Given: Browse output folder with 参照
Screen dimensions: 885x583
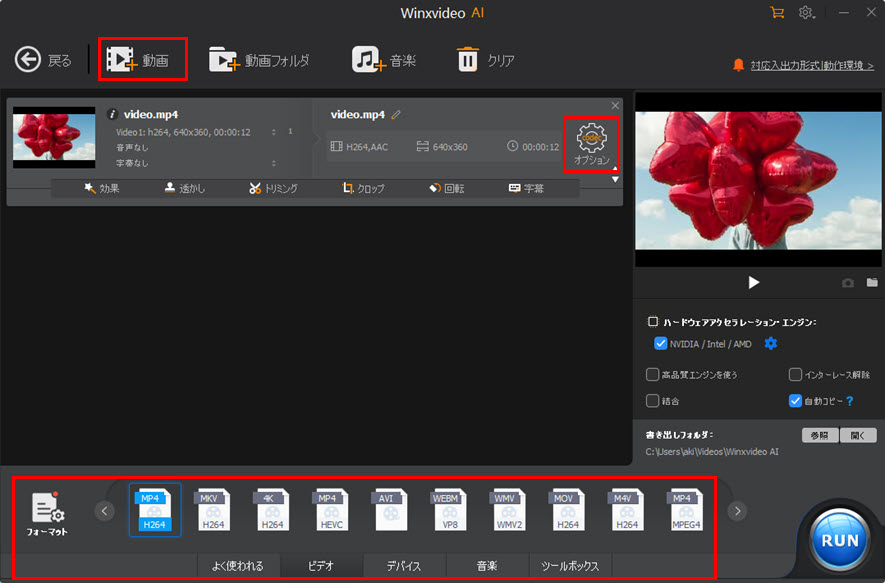Looking at the screenshot, I should (x=820, y=435).
